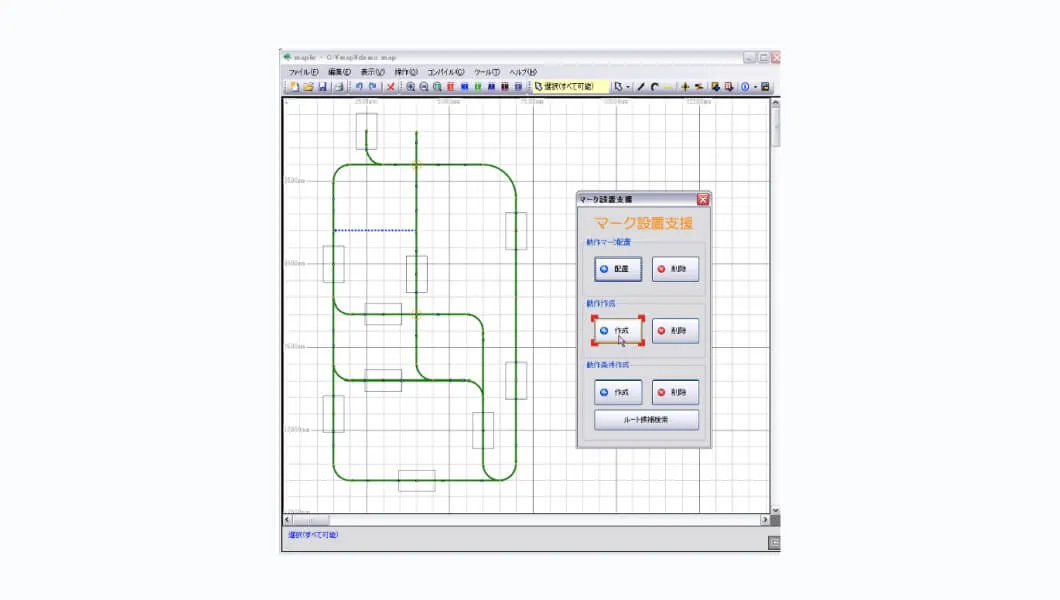Save the map using the floppy disk icon
Screen dimensions: 1060x600
tap(322, 87)
